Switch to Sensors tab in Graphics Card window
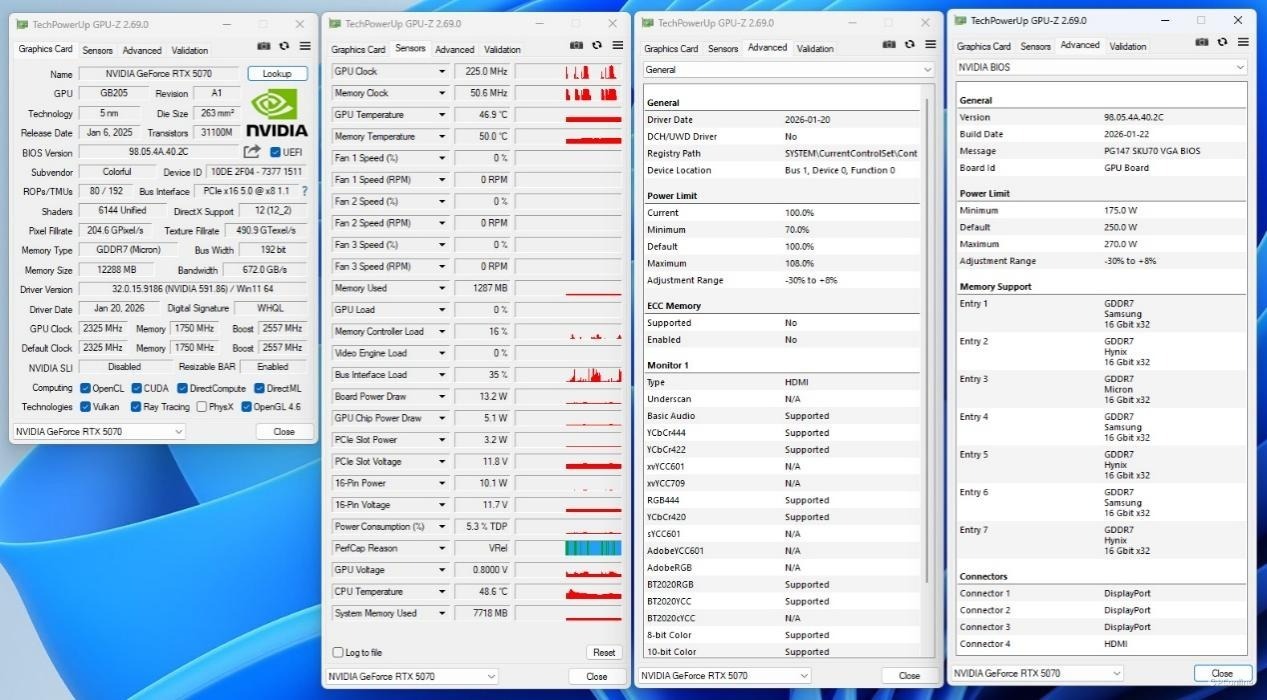1267x700 pixels. point(97,50)
